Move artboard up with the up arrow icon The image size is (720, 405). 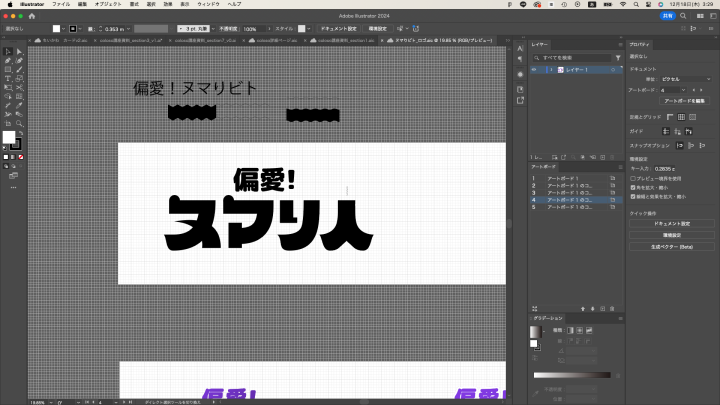(x=583, y=309)
